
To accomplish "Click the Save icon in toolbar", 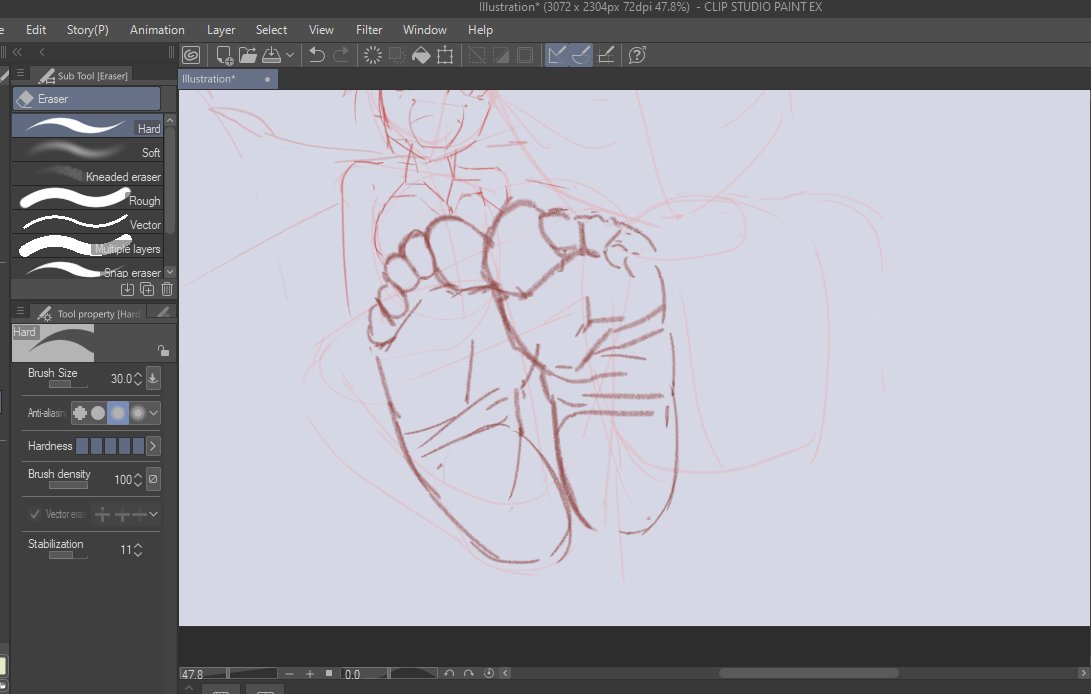I will pos(271,55).
